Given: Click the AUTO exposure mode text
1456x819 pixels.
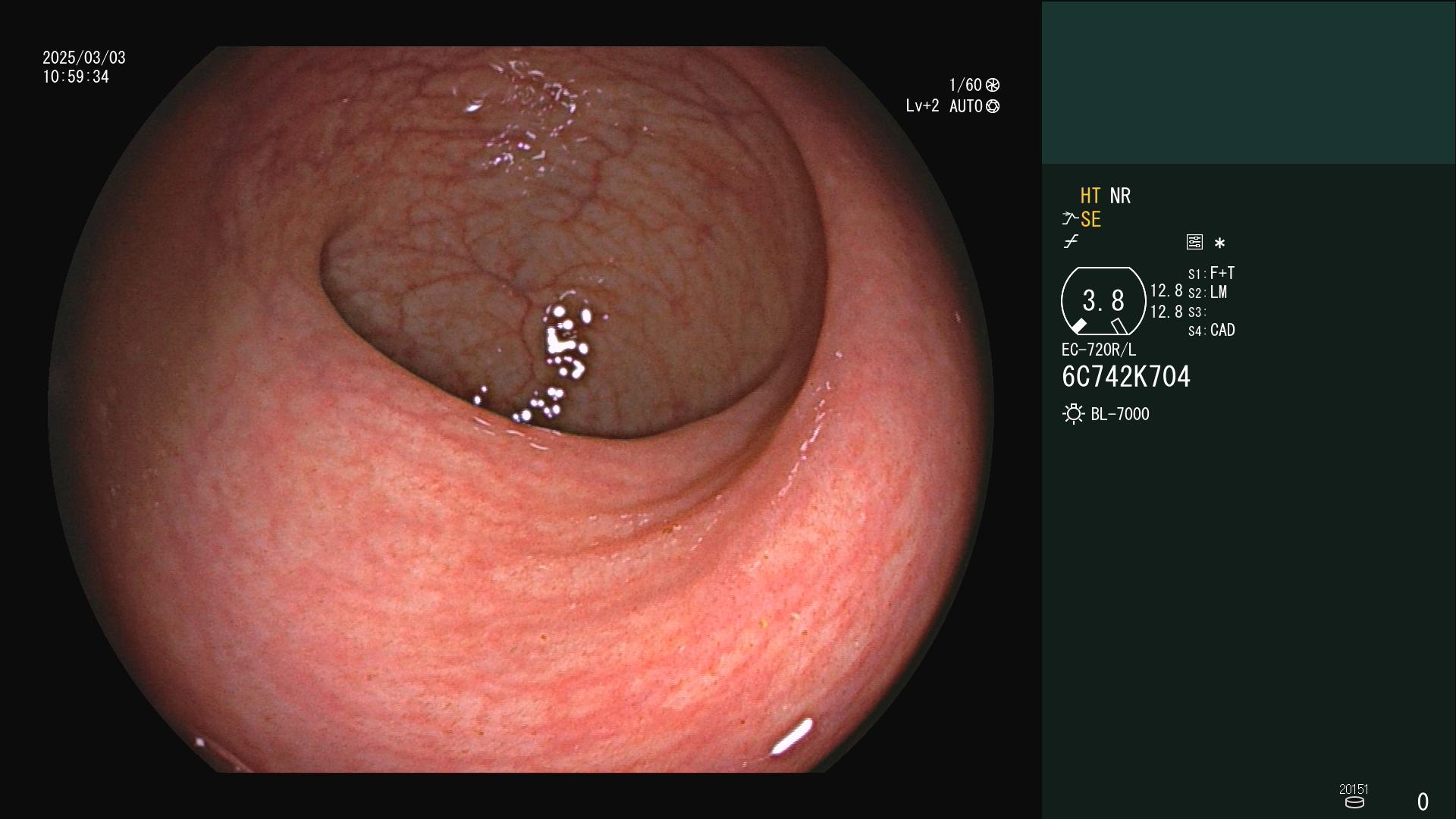Looking at the screenshot, I should 965,106.
